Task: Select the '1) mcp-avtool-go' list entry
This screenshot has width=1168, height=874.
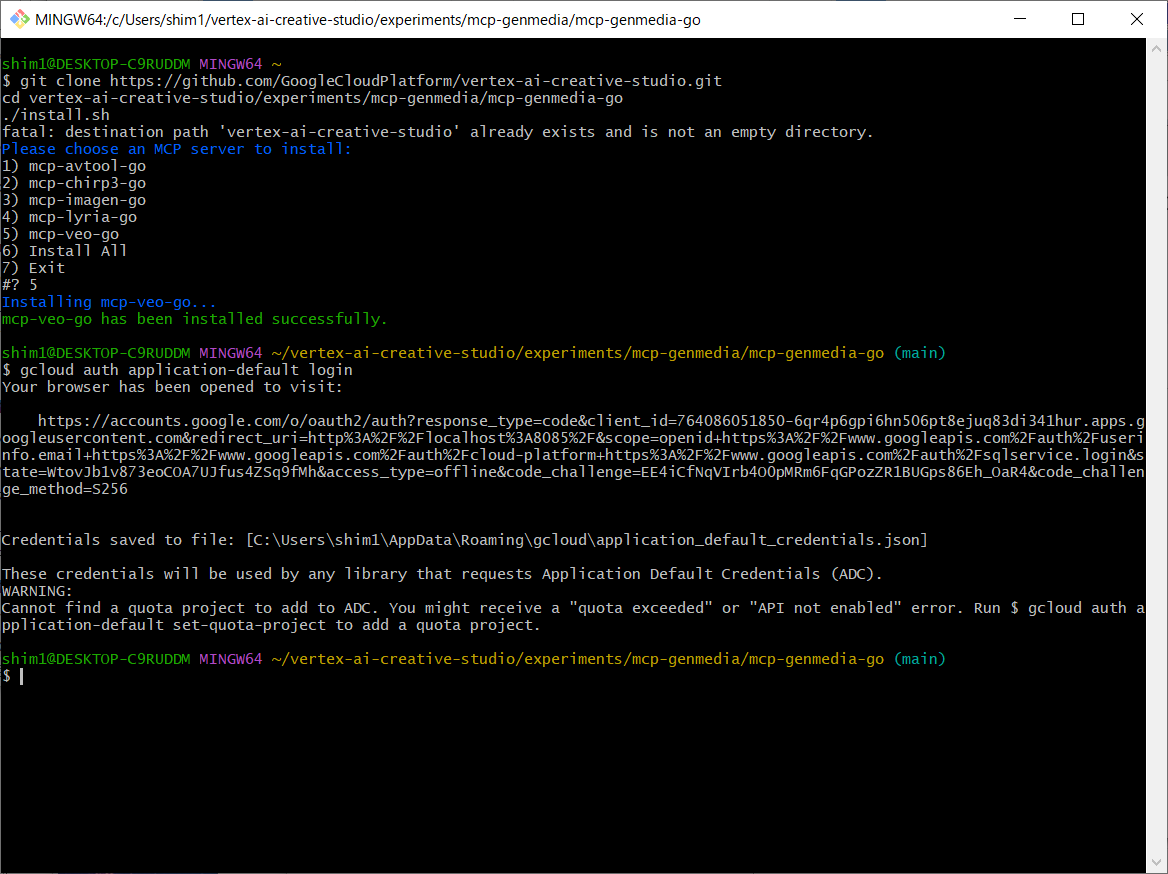Action: click(x=74, y=166)
